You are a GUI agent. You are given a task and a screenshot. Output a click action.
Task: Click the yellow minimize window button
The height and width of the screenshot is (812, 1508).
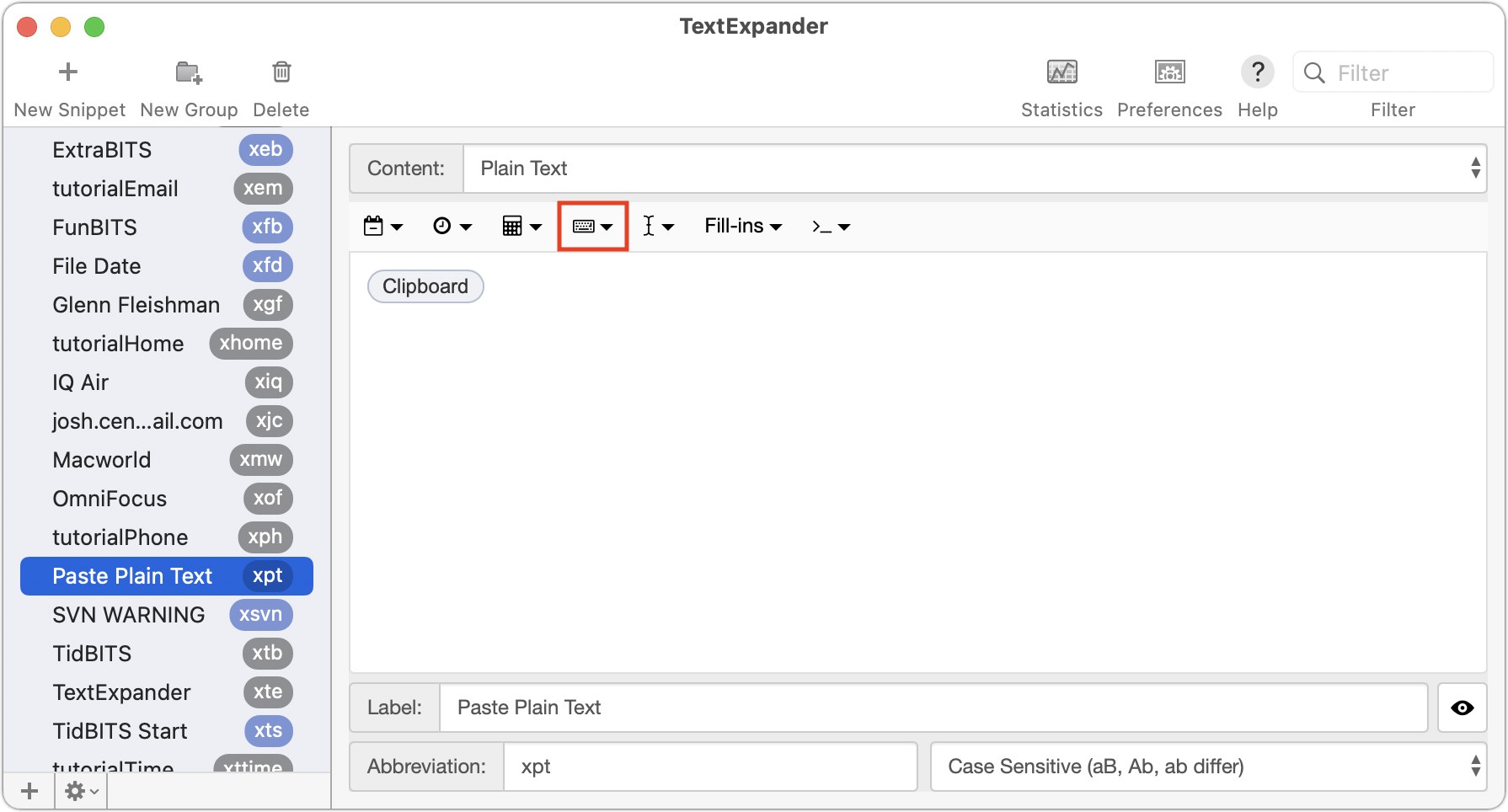[61, 27]
